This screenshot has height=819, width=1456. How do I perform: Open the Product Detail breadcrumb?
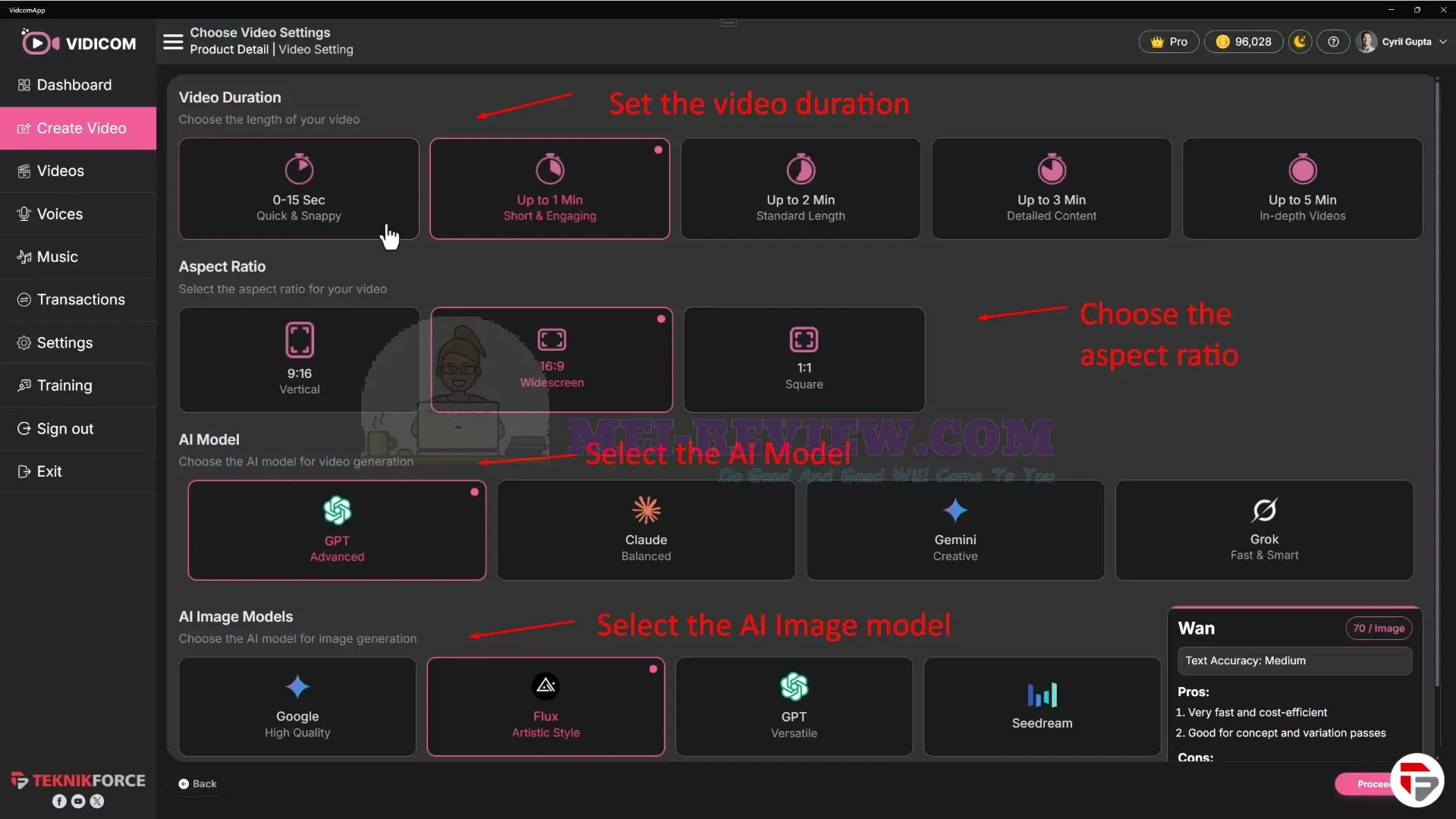229,49
